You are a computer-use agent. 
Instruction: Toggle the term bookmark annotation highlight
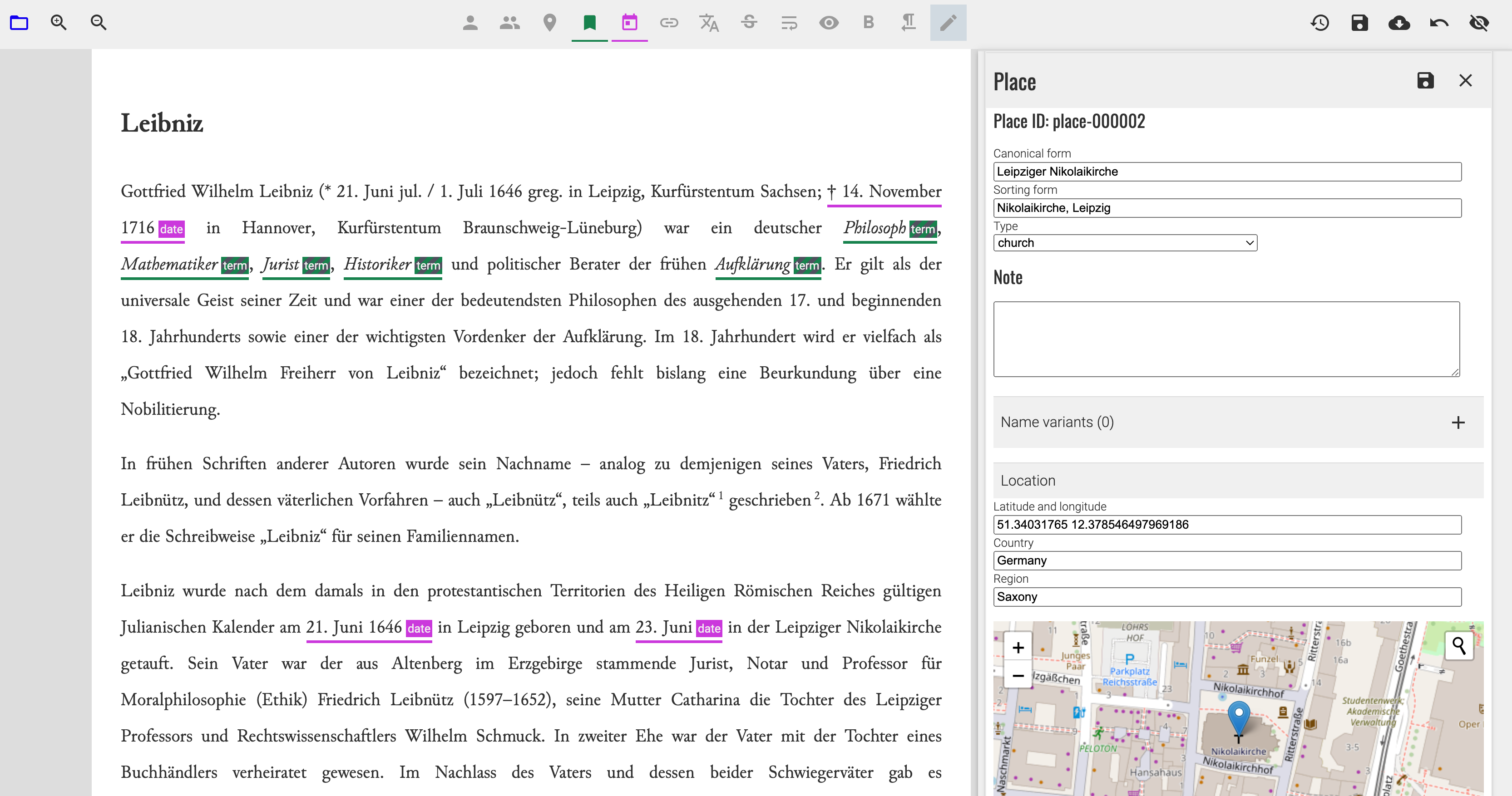click(x=589, y=23)
